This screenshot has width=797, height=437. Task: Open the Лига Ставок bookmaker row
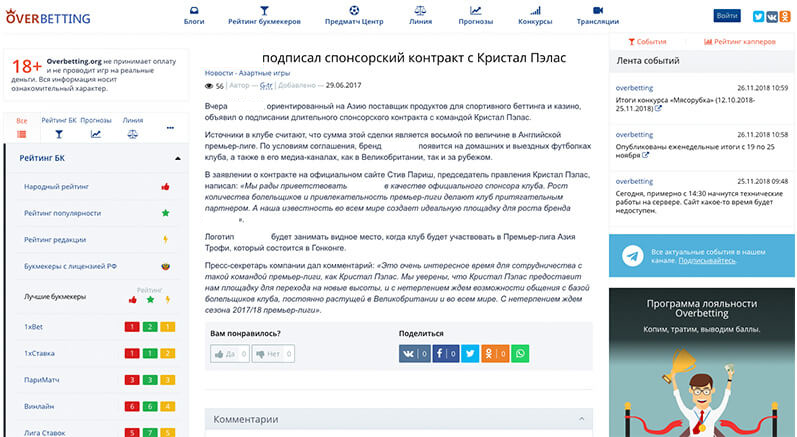tap(45, 432)
